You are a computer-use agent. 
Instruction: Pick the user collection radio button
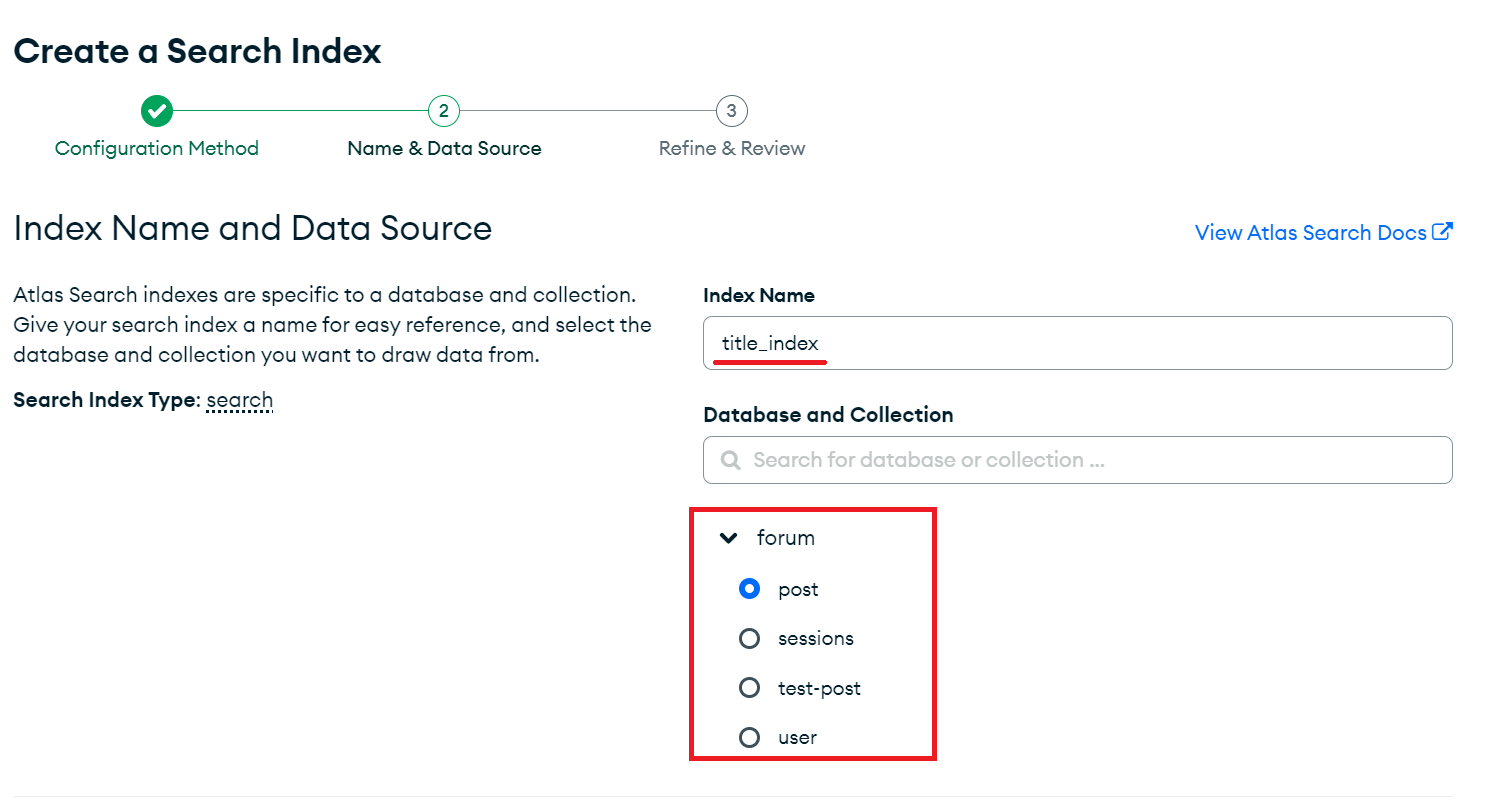tap(749, 738)
